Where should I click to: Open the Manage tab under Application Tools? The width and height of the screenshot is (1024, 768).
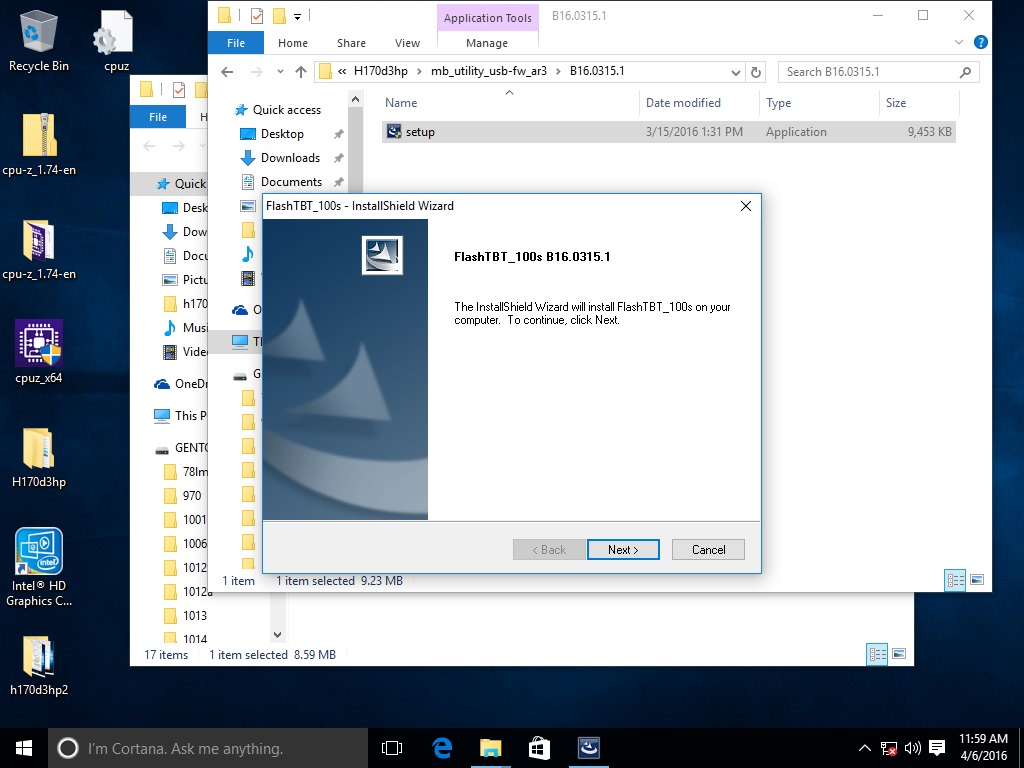pos(487,43)
